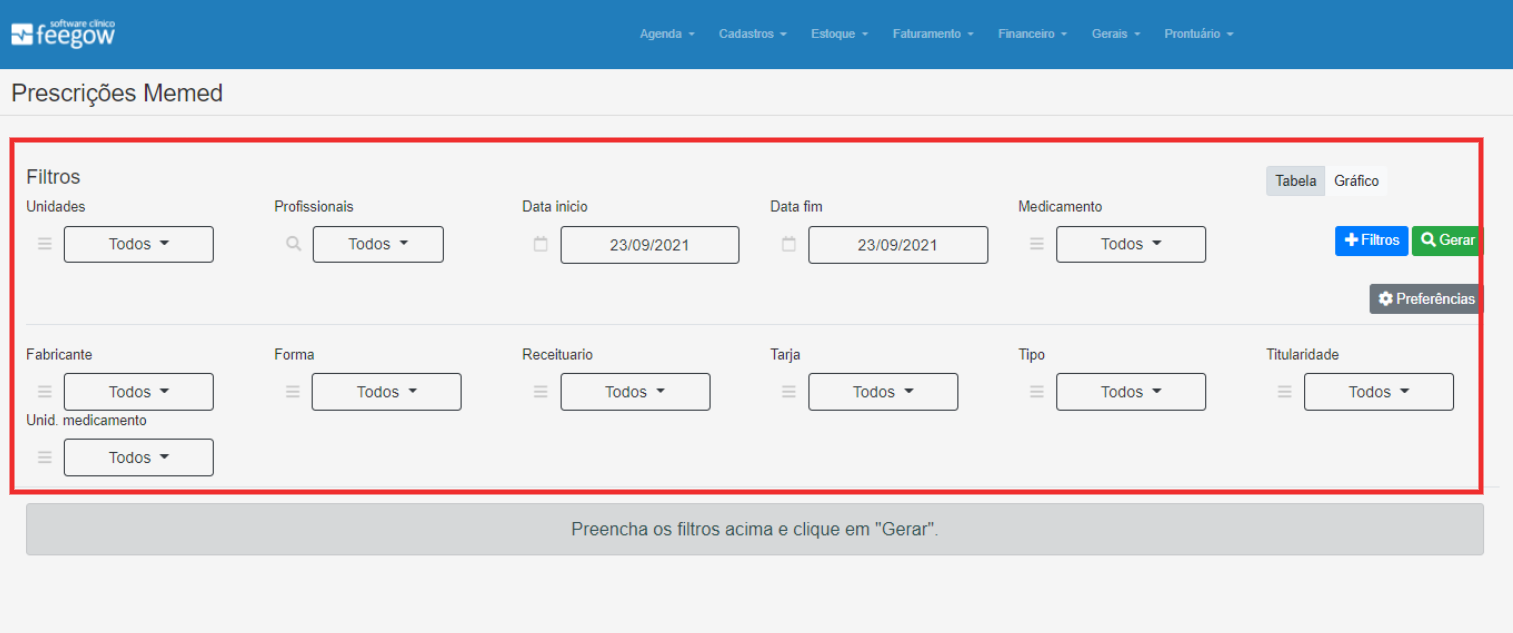Open the Prontuário menu
This screenshot has height=633, width=1513.
tap(1198, 34)
